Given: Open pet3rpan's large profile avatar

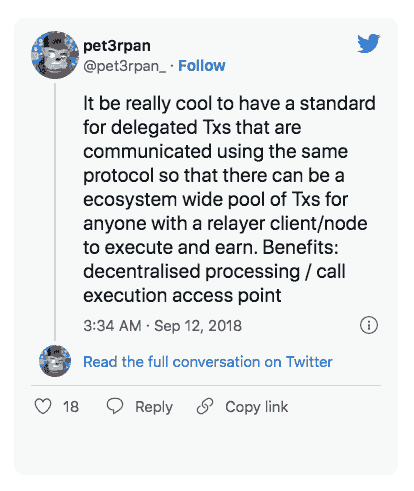Looking at the screenshot, I should [55, 55].
